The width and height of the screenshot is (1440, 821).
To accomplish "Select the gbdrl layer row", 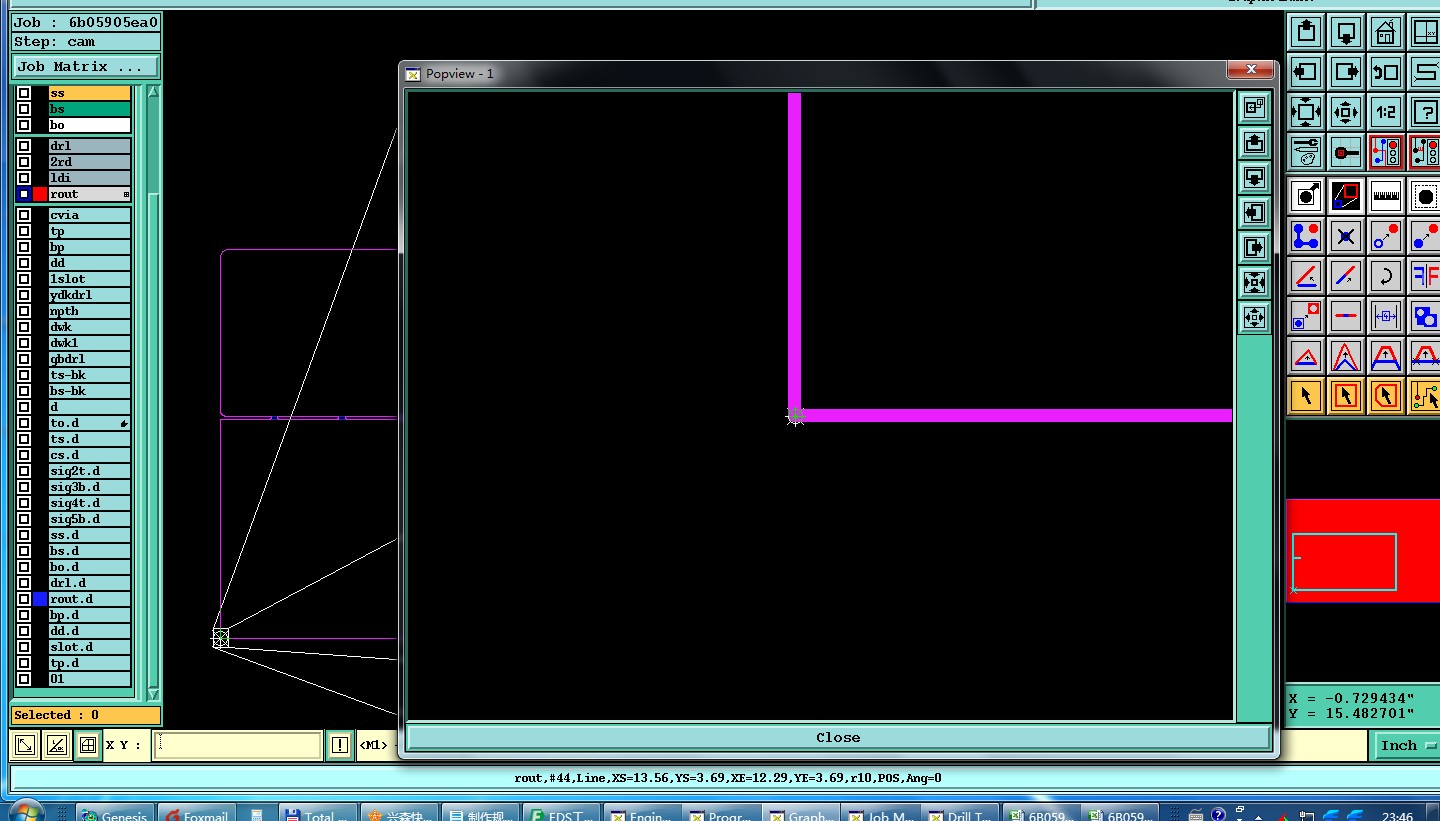I will [x=90, y=359].
